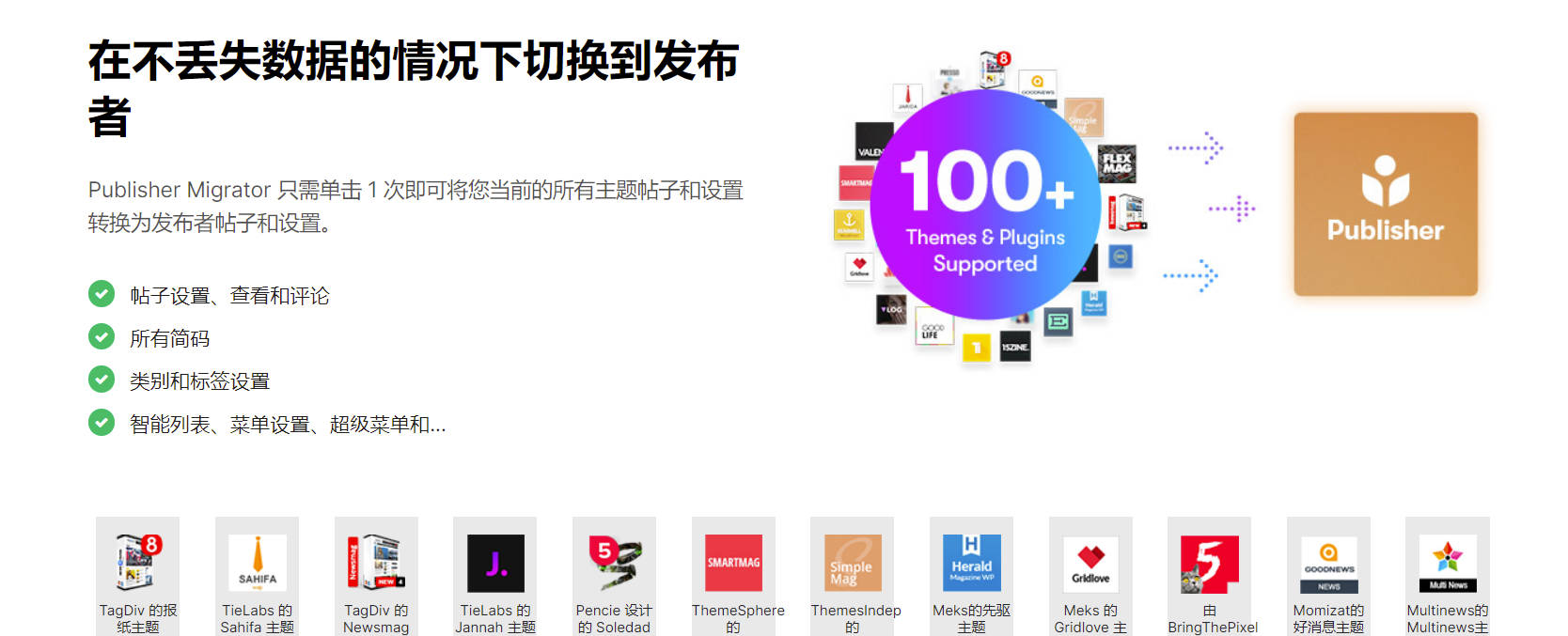The image size is (1568, 636).
Task: Click the BringThePixel red 5 icon
Action: coord(1209,563)
